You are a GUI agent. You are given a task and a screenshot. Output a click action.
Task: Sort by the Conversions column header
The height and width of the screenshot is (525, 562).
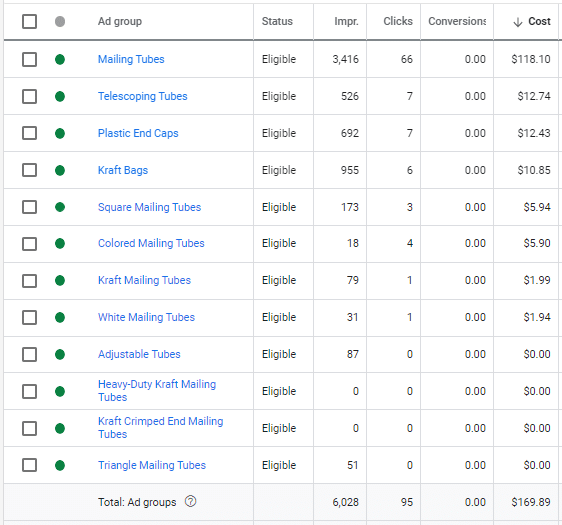point(457,22)
